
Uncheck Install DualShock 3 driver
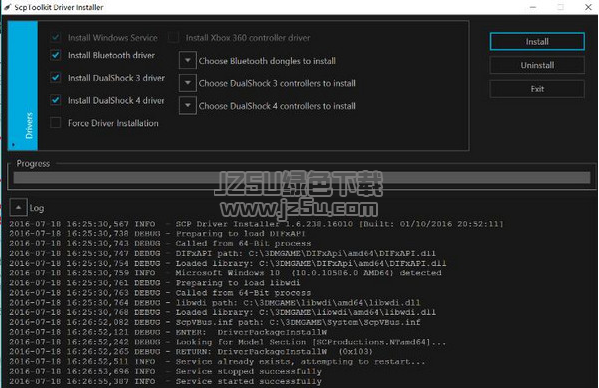56,78
